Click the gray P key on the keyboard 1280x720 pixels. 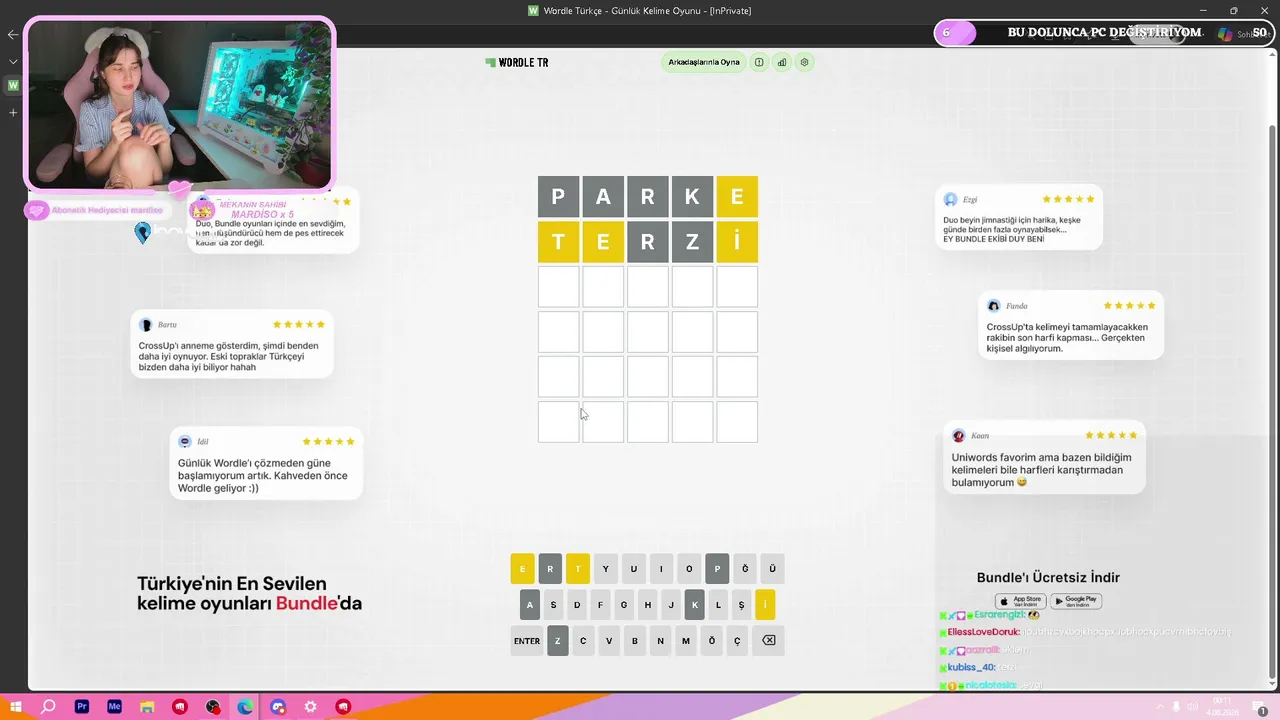[717, 569]
